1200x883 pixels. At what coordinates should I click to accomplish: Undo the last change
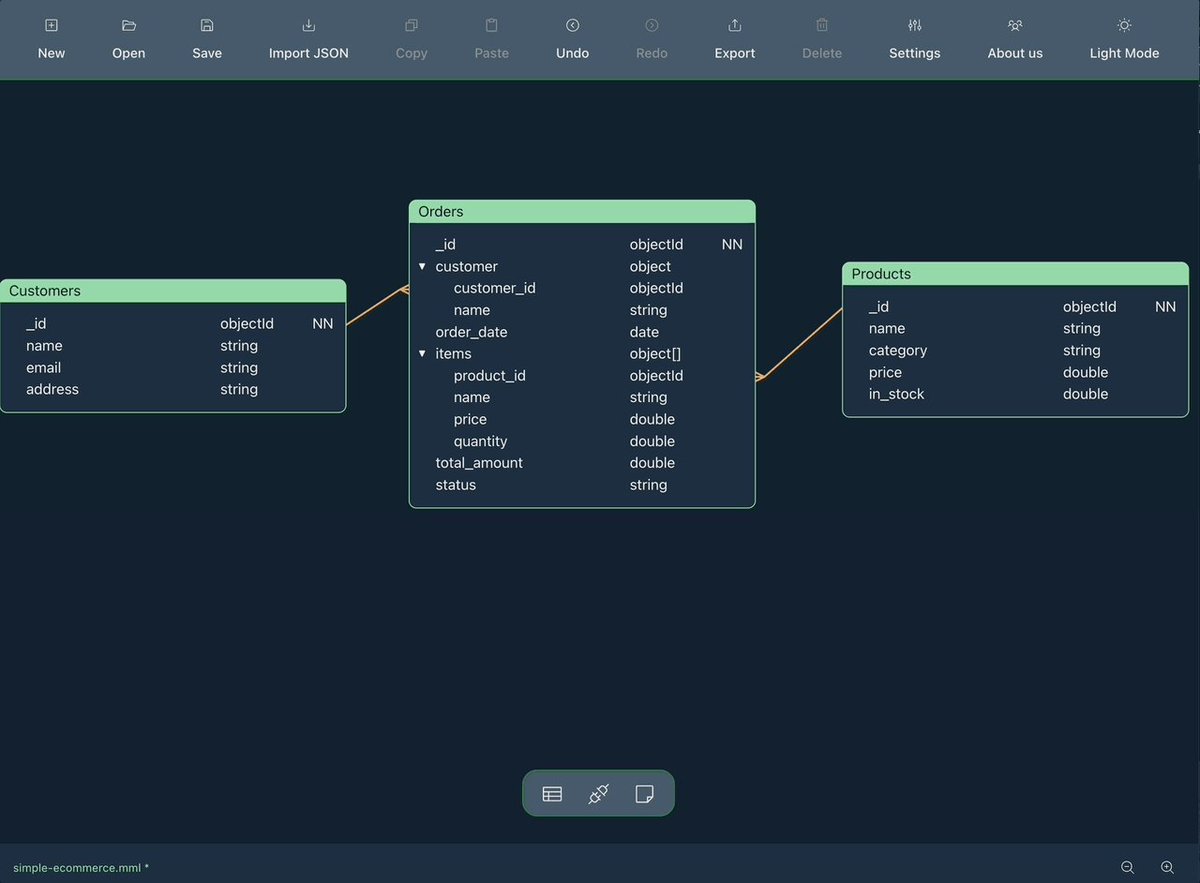[x=572, y=25]
